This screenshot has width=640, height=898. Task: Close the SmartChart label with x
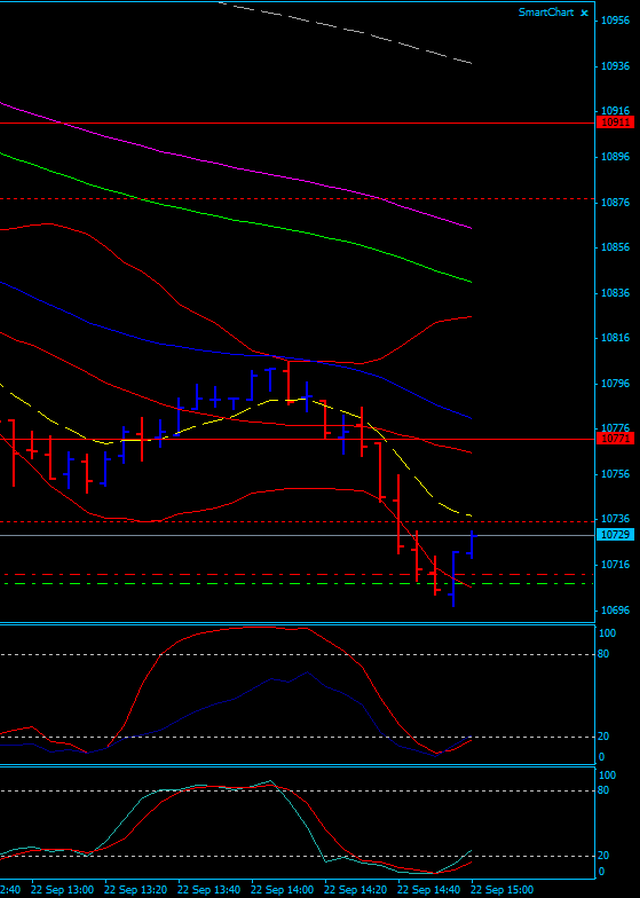[x=584, y=12]
